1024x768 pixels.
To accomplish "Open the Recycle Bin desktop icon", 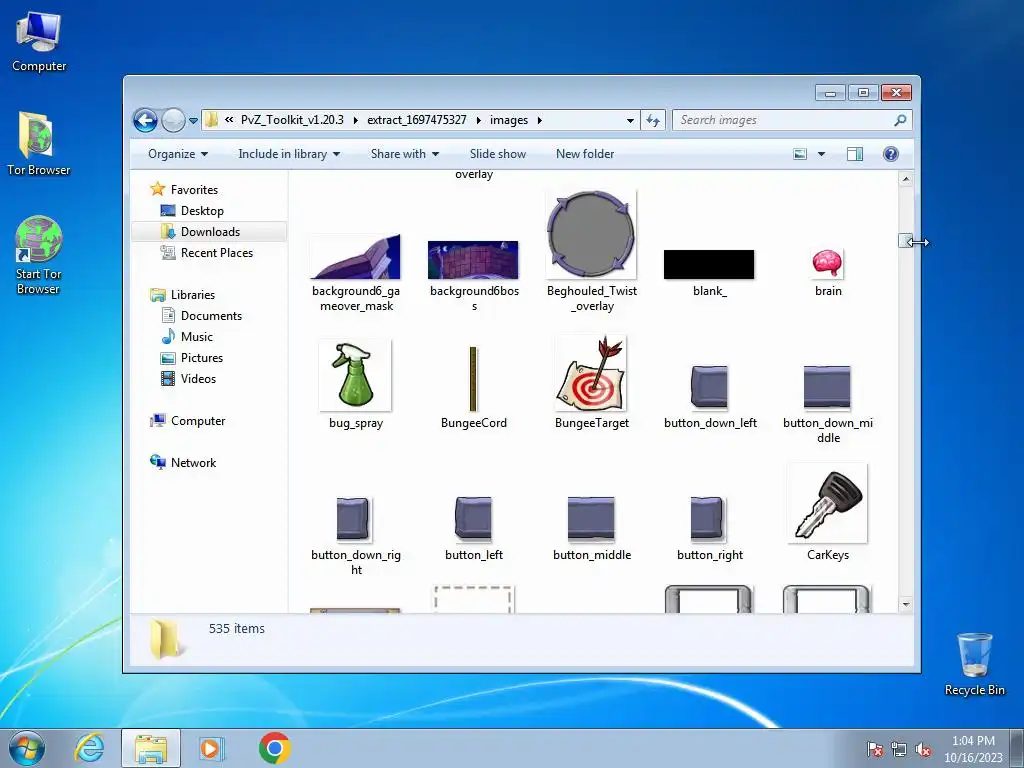I will coord(974,664).
